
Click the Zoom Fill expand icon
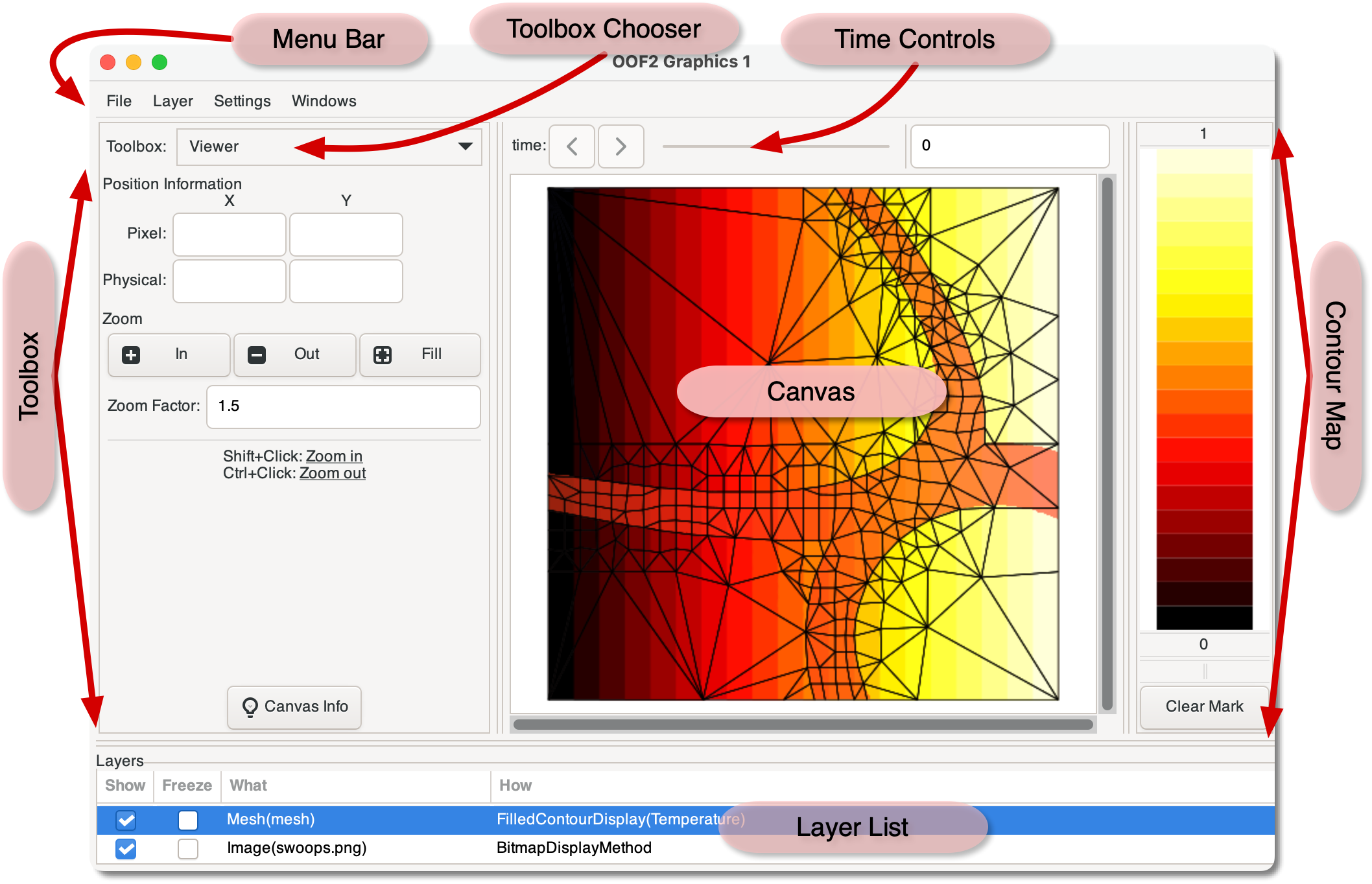383,355
